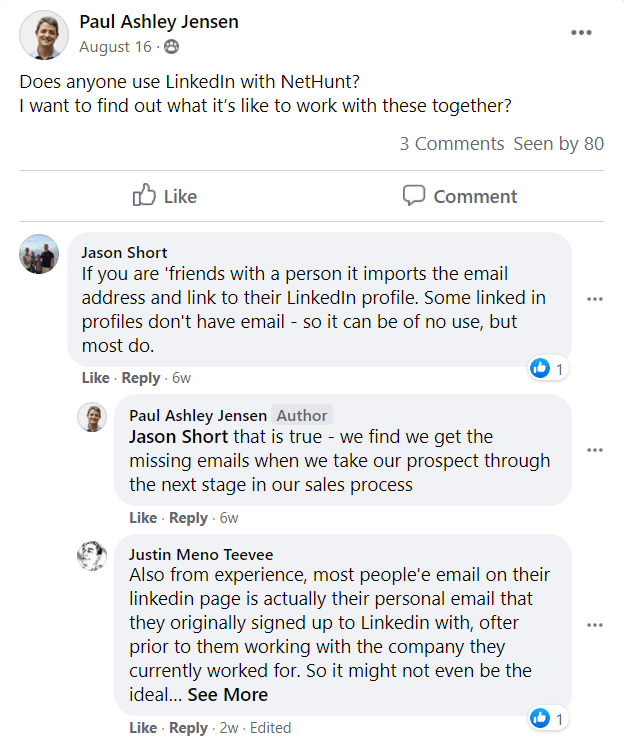This screenshot has height=743, width=624.
Task: Reply to Jason Short's comment
Action: 141,378
